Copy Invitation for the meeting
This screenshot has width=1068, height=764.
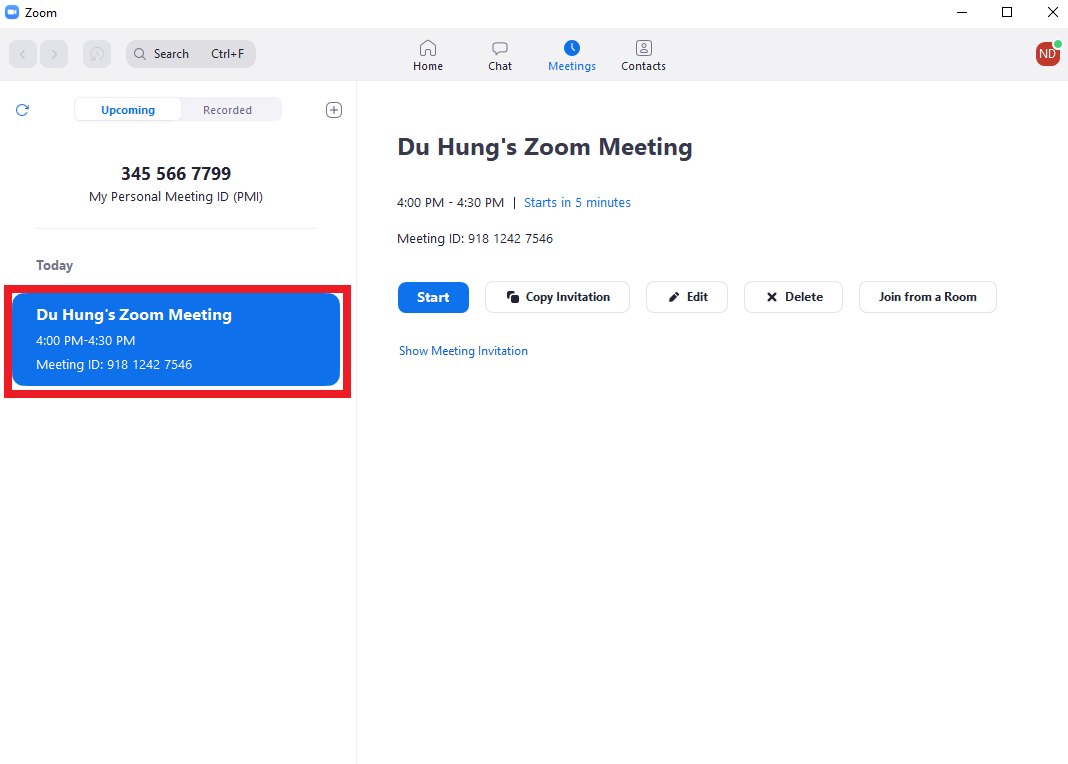tap(557, 297)
